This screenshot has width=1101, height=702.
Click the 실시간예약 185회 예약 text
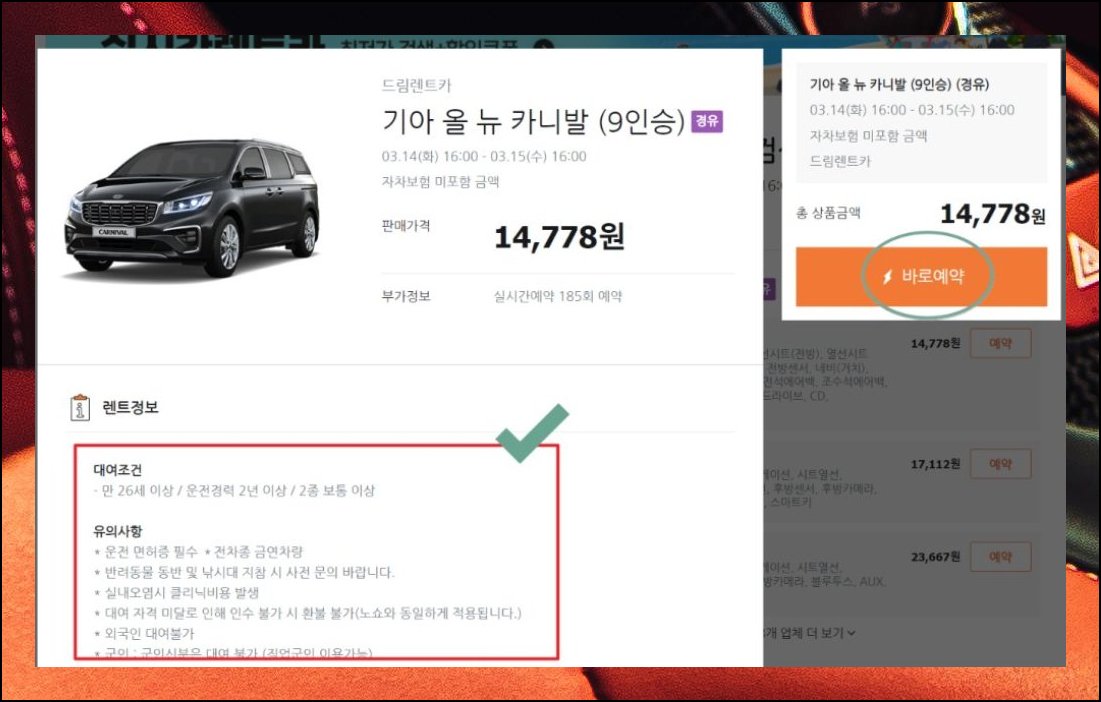click(558, 296)
